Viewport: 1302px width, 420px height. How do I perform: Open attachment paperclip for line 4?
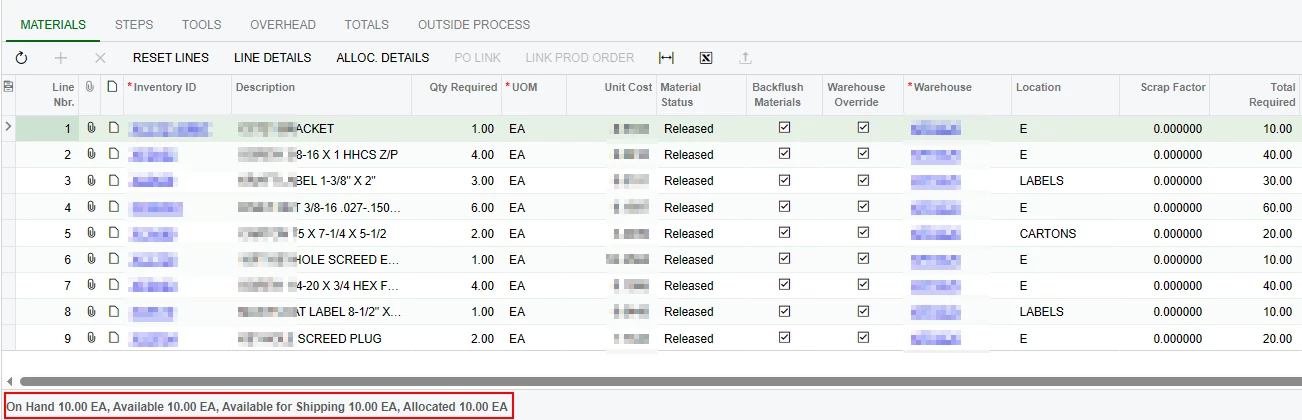(91, 207)
